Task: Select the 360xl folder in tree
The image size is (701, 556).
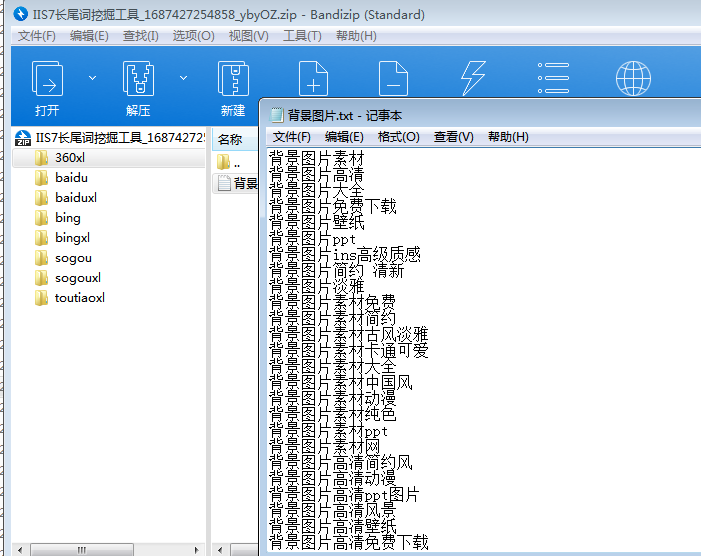Action: tap(109, 158)
